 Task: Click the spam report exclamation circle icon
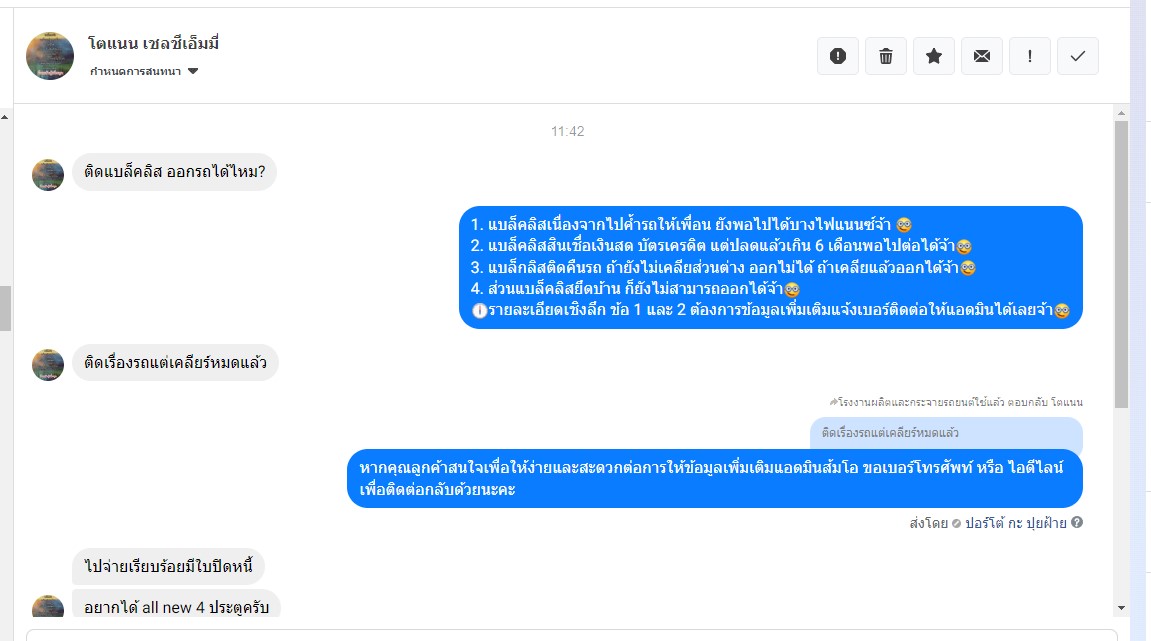[x=838, y=56]
